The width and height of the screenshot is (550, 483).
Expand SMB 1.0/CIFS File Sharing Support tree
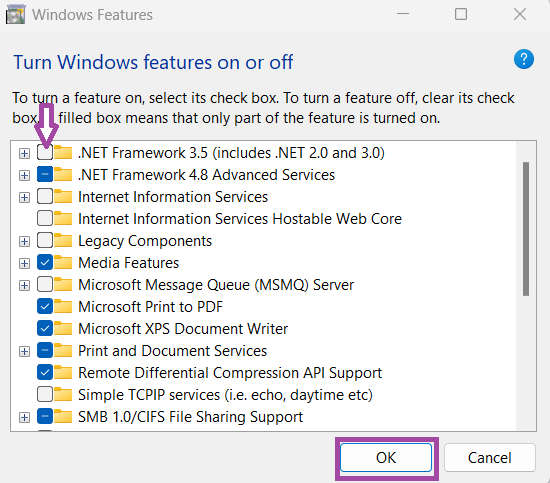(x=24, y=417)
